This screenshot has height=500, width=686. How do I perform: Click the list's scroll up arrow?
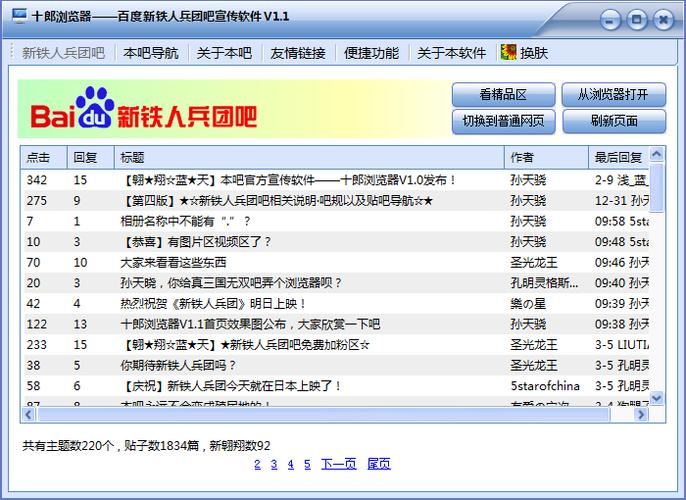point(657,154)
